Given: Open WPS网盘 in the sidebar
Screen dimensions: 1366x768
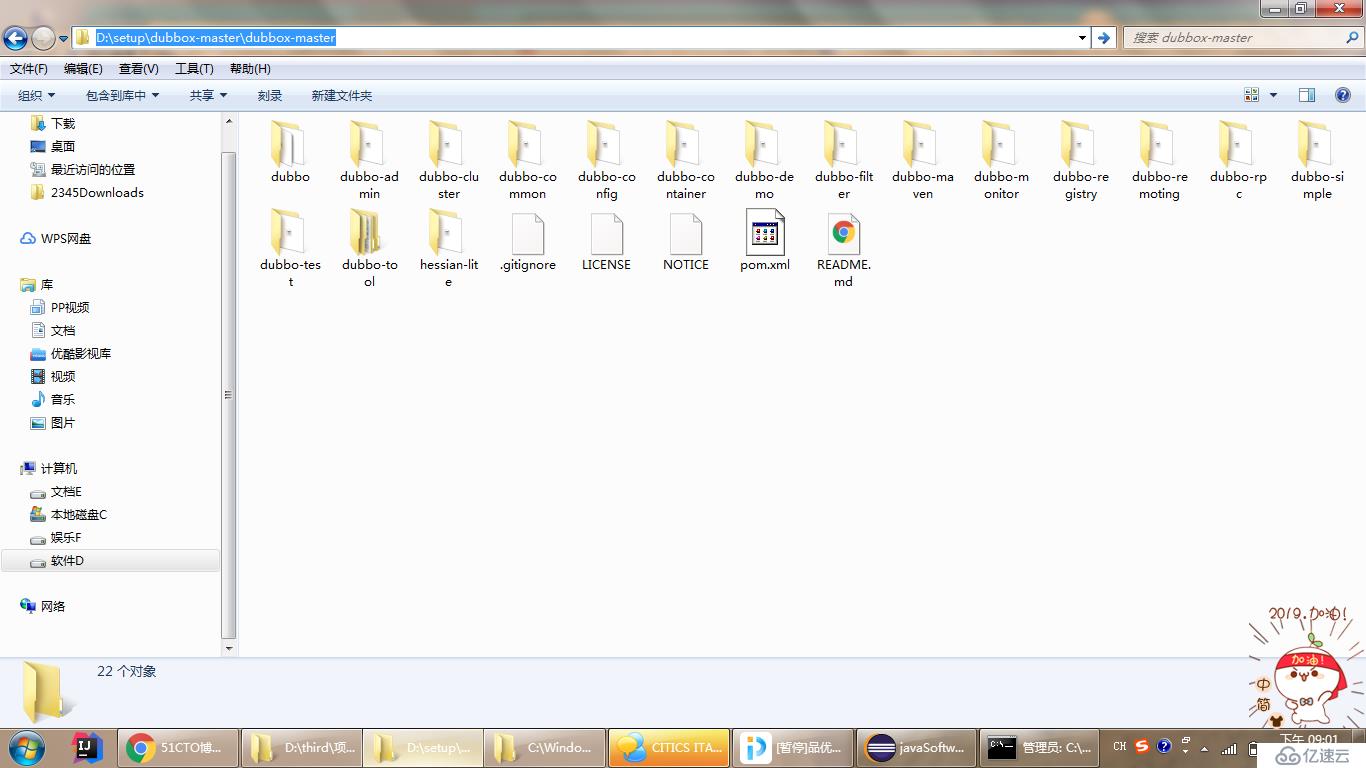Looking at the screenshot, I should pyautogui.click(x=56, y=238).
